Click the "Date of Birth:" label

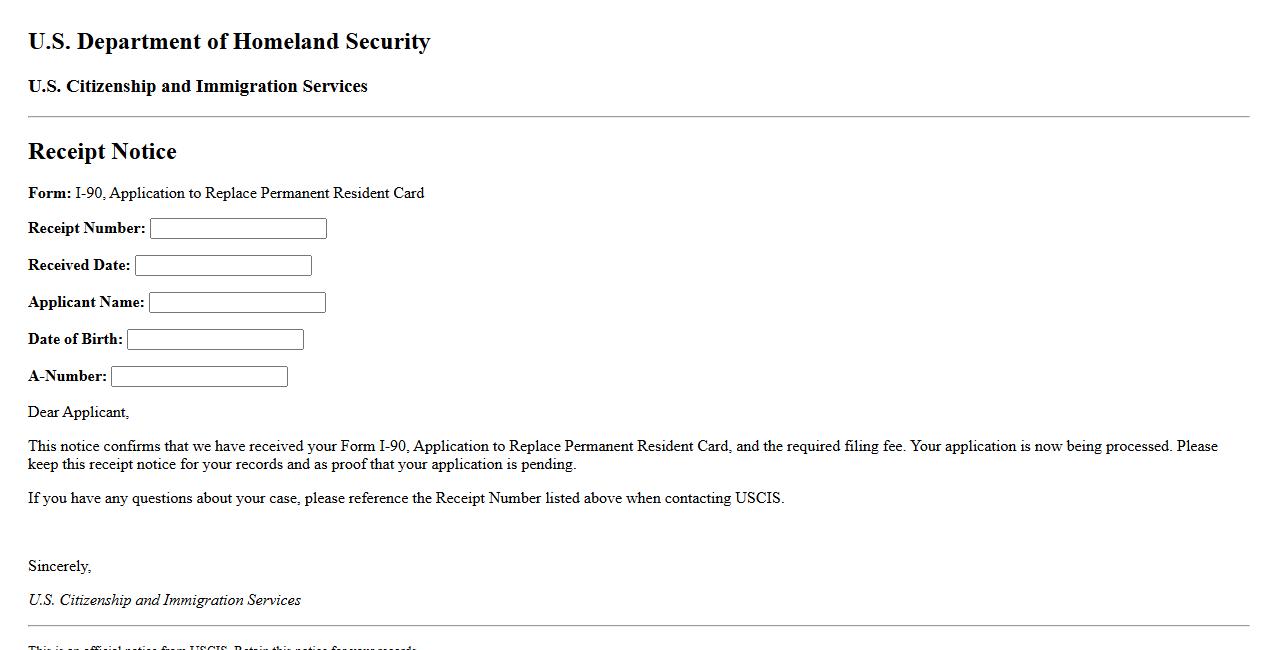click(x=75, y=339)
